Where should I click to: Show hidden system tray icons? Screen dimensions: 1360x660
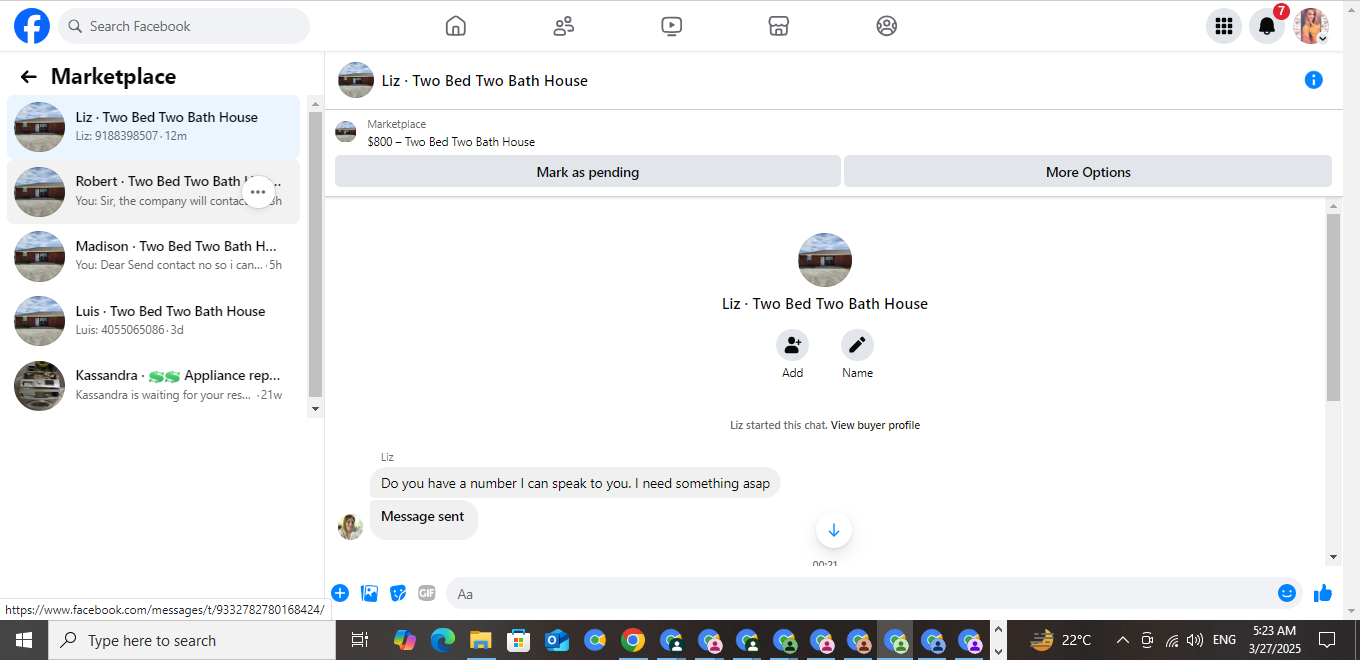pyautogui.click(x=1122, y=640)
